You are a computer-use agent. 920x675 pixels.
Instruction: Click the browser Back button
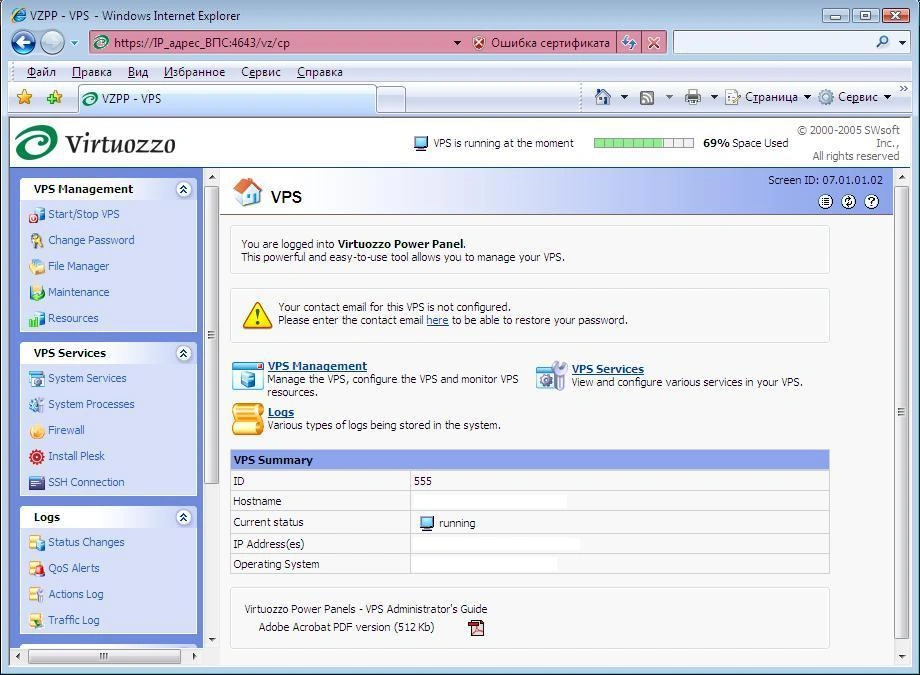point(23,42)
